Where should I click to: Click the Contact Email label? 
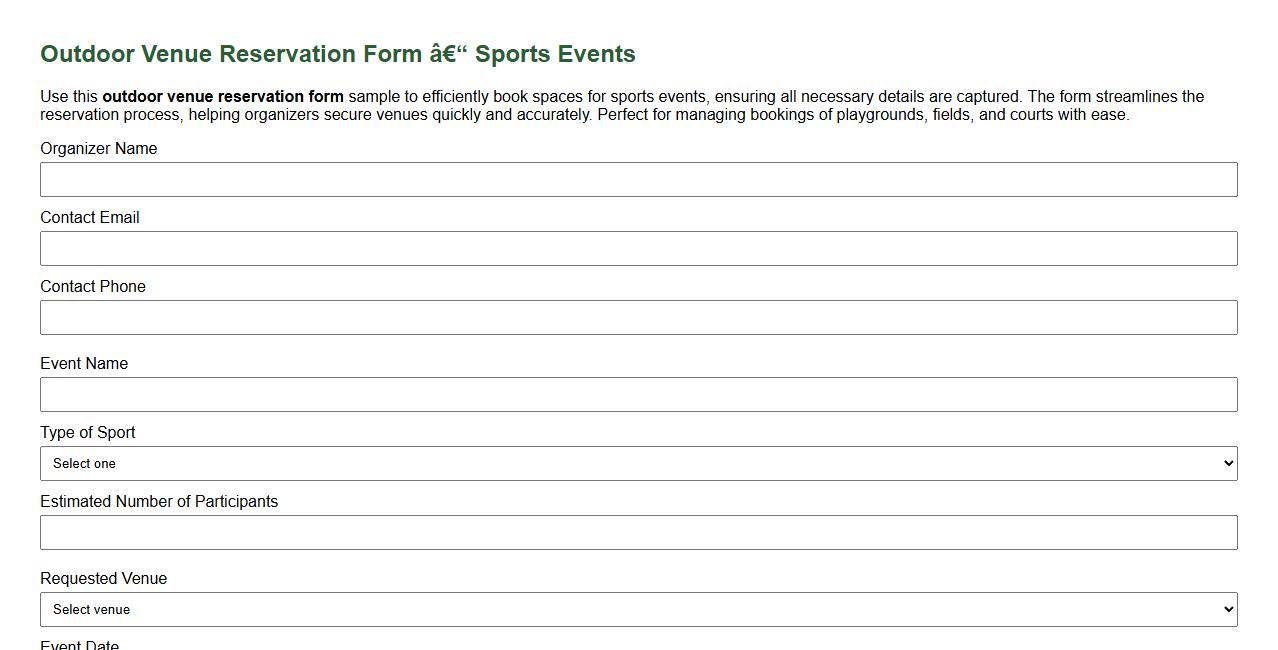point(89,217)
